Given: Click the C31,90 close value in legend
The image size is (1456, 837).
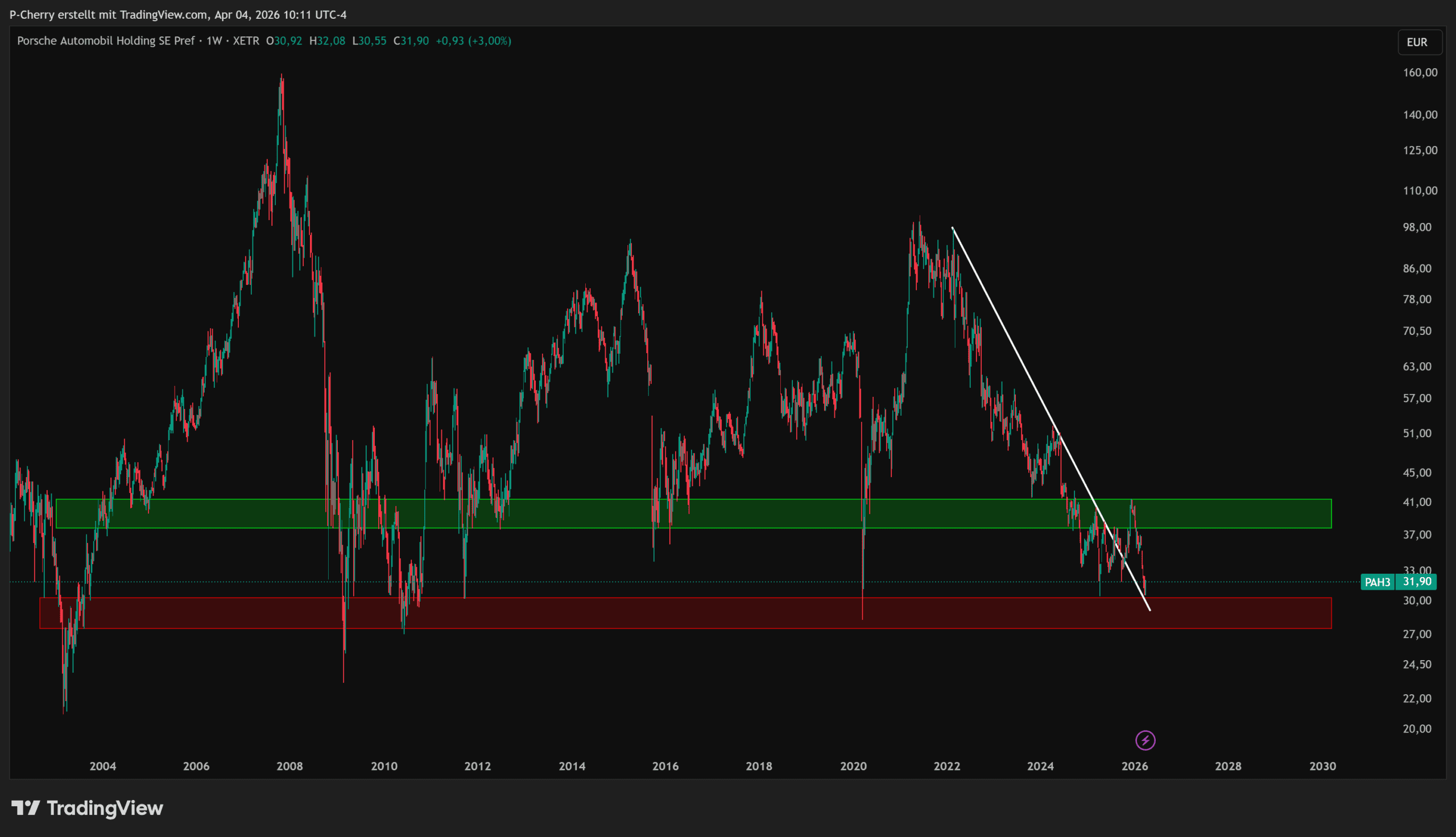Looking at the screenshot, I should (x=411, y=41).
